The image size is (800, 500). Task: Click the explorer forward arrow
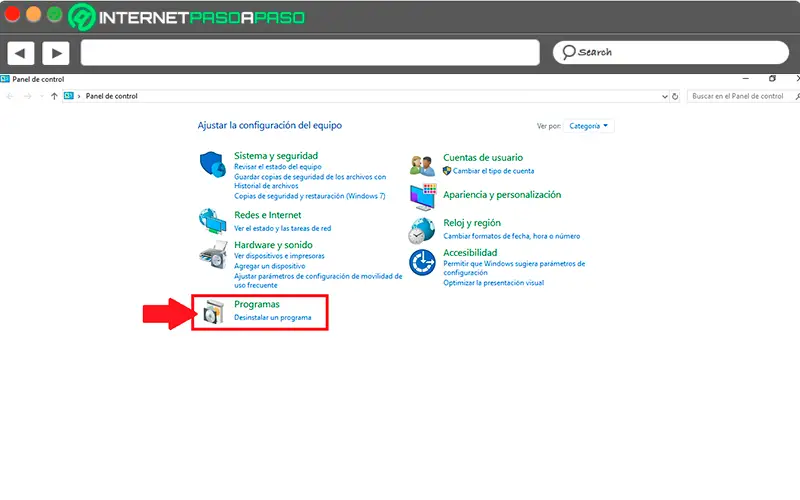[28, 96]
